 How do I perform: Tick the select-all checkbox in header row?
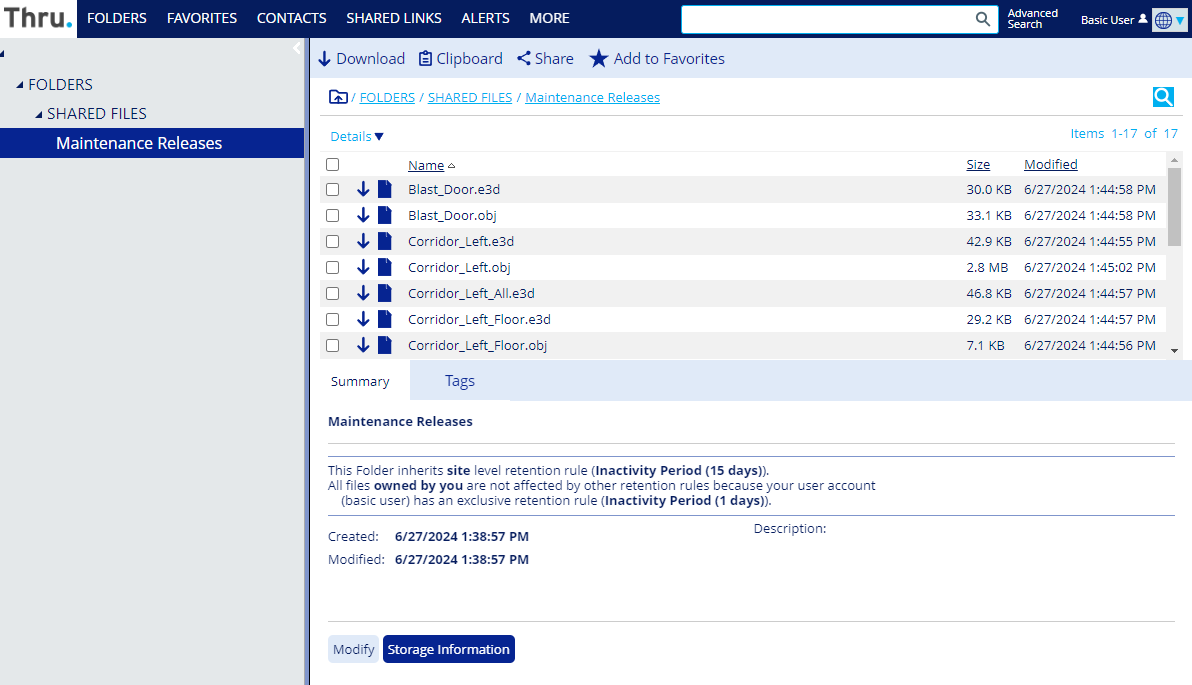tap(333, 165)
